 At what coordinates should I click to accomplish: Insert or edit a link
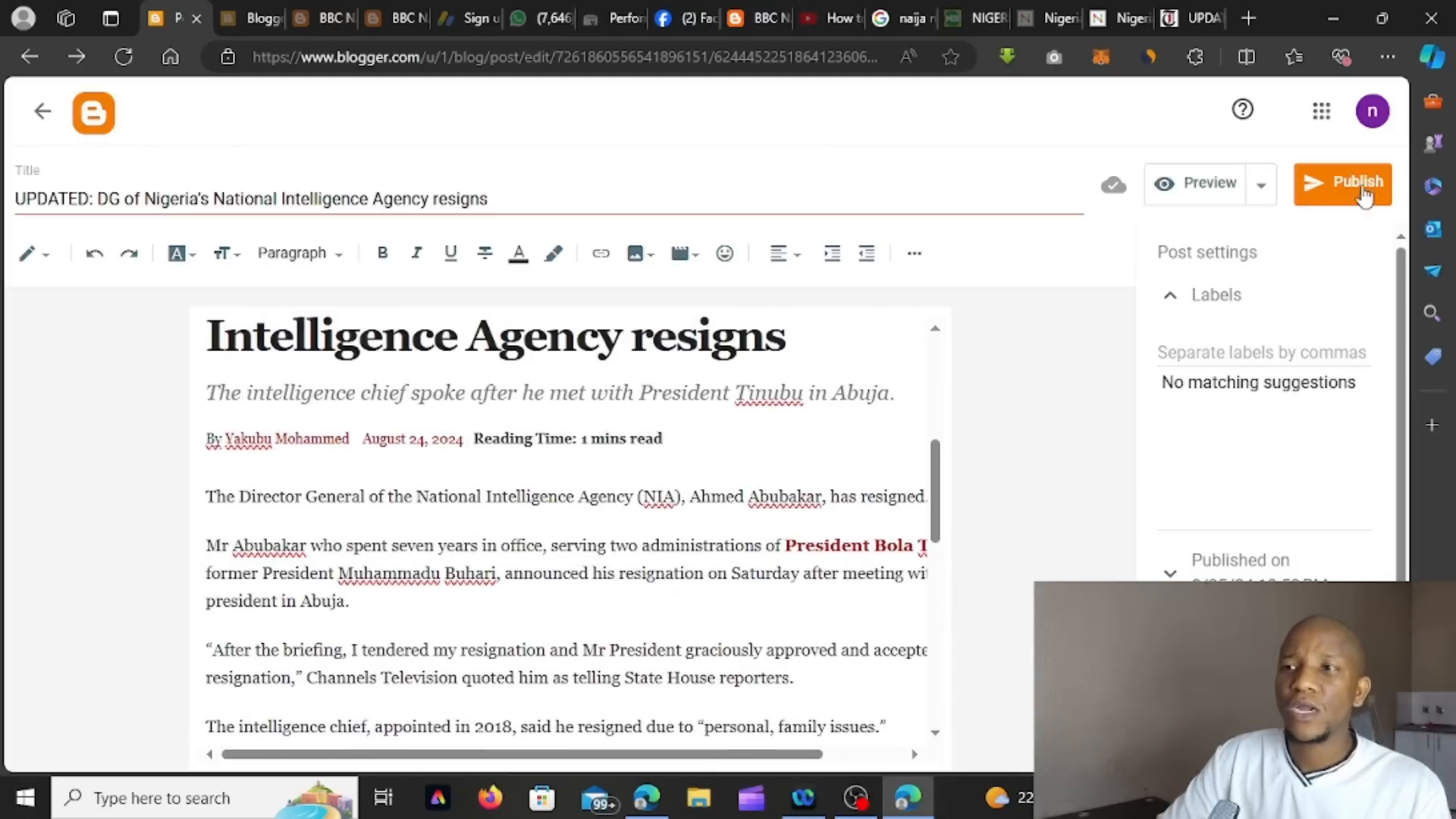pyautogui.click(x=601, y=253)
